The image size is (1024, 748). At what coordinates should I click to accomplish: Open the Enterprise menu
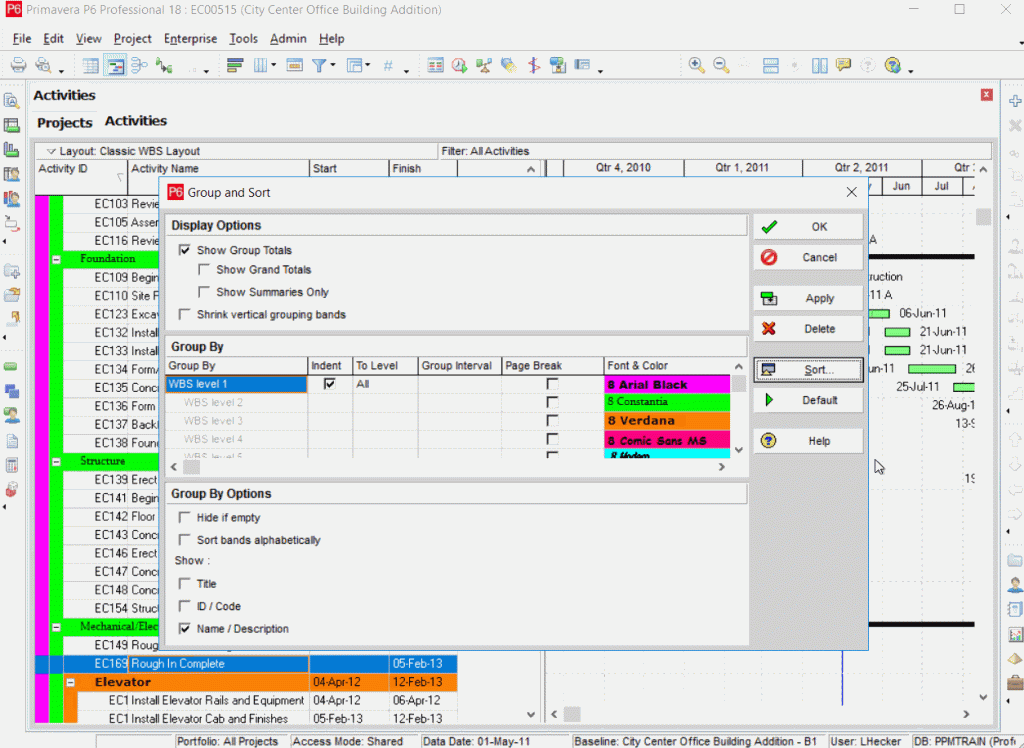pos(190,39)
